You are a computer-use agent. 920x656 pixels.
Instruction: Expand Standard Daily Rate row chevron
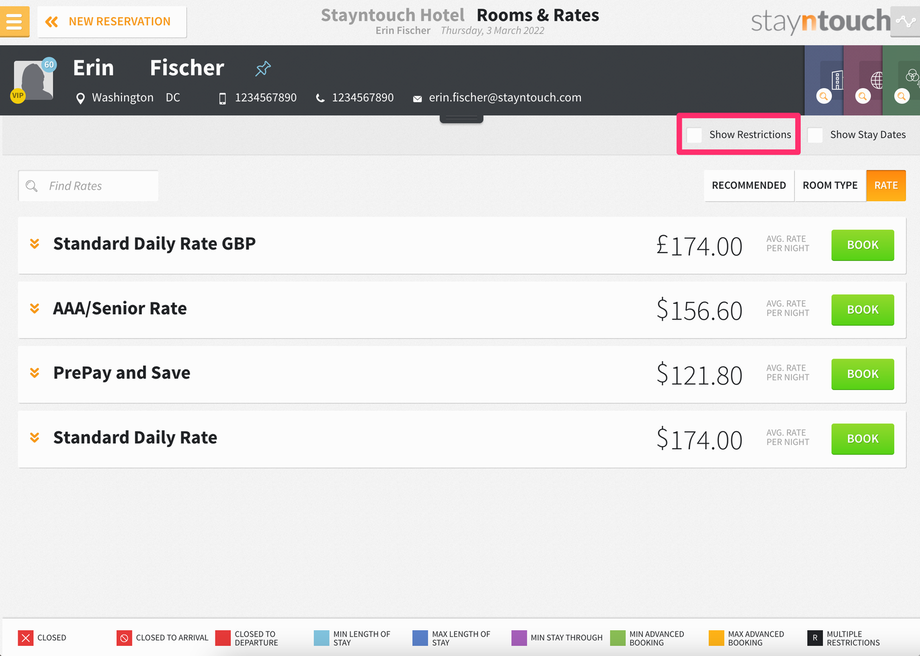tap(35, 437)
